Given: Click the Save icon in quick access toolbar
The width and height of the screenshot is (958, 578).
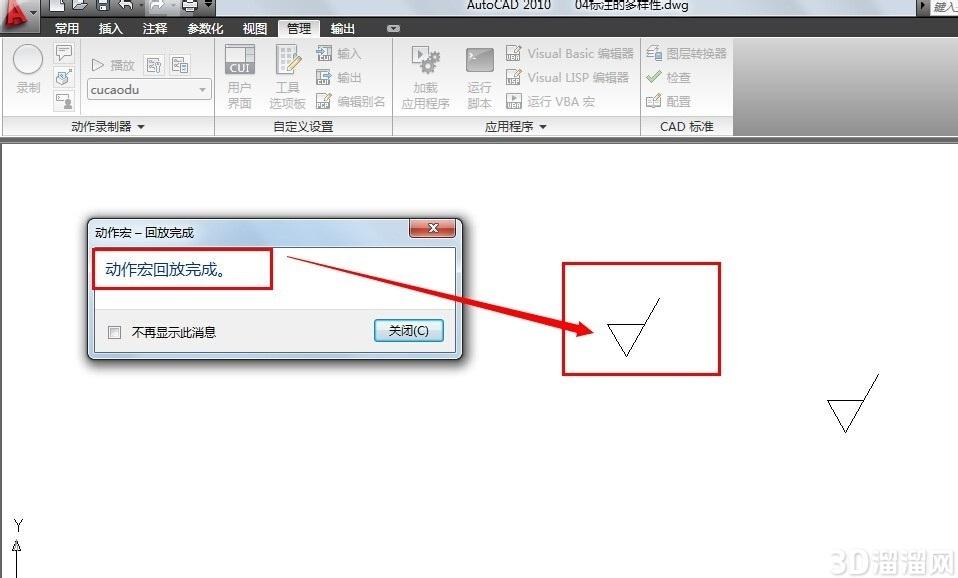Looking at the screenshot, I should click(103, 5).
